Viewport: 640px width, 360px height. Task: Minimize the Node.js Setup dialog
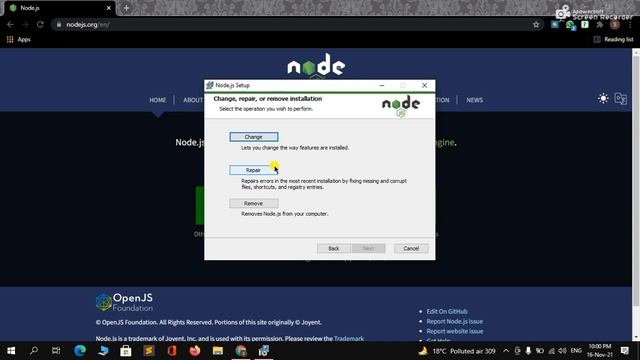point(382,85)
